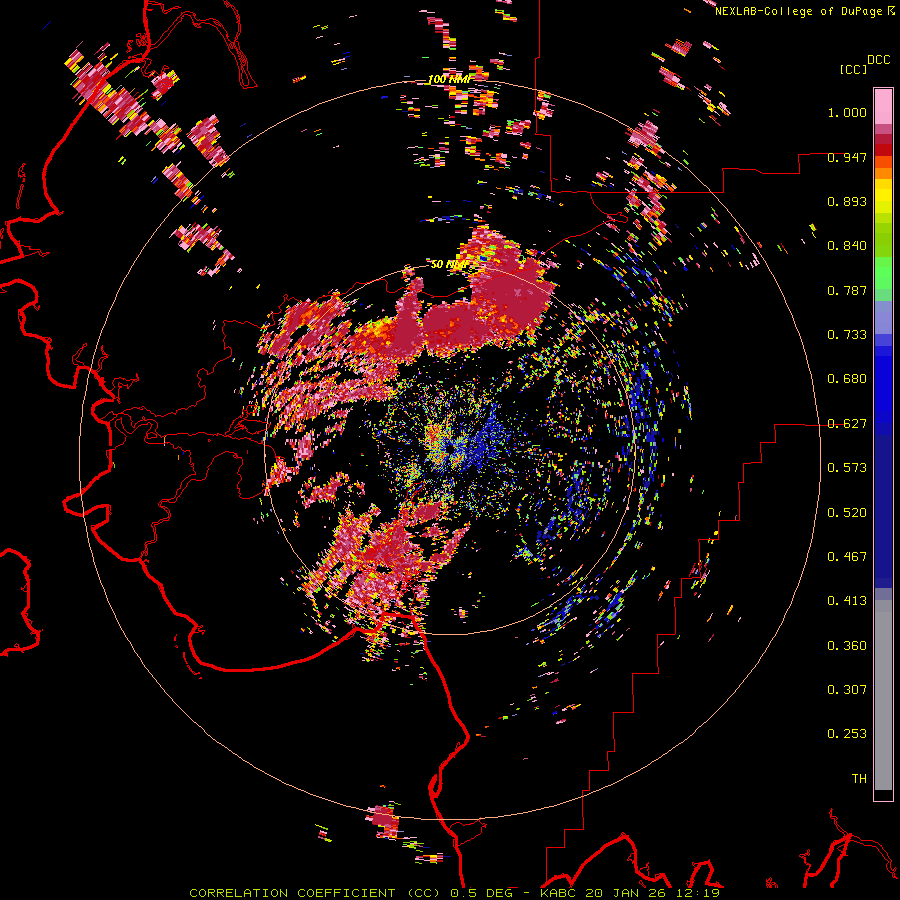Click the 50 NMI range ring label

(x=449, y=265)
